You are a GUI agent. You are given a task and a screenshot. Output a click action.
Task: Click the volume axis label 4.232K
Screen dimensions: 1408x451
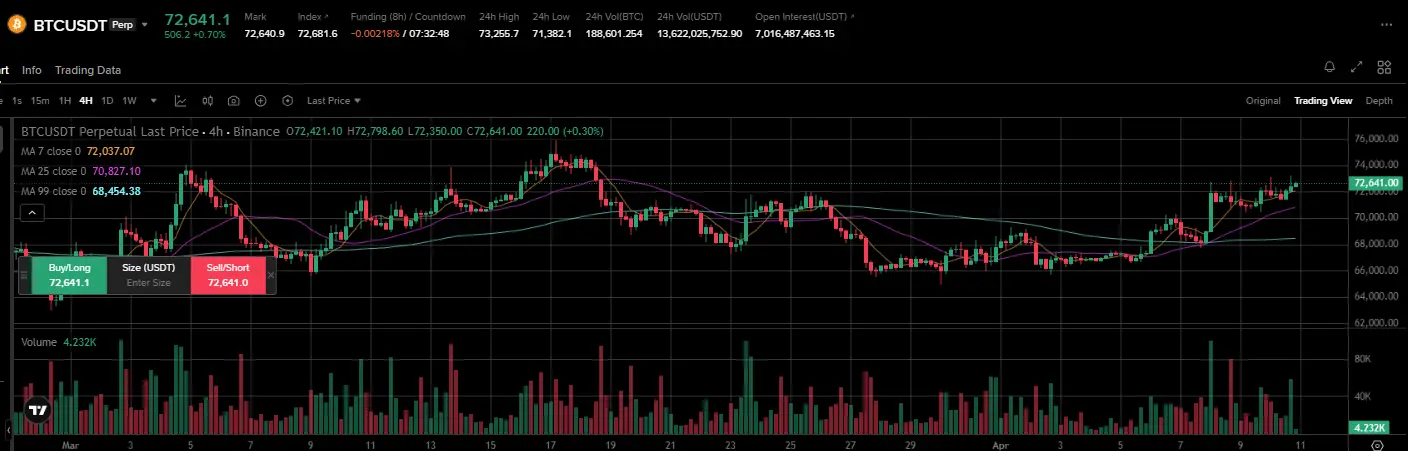point(1368,427)
